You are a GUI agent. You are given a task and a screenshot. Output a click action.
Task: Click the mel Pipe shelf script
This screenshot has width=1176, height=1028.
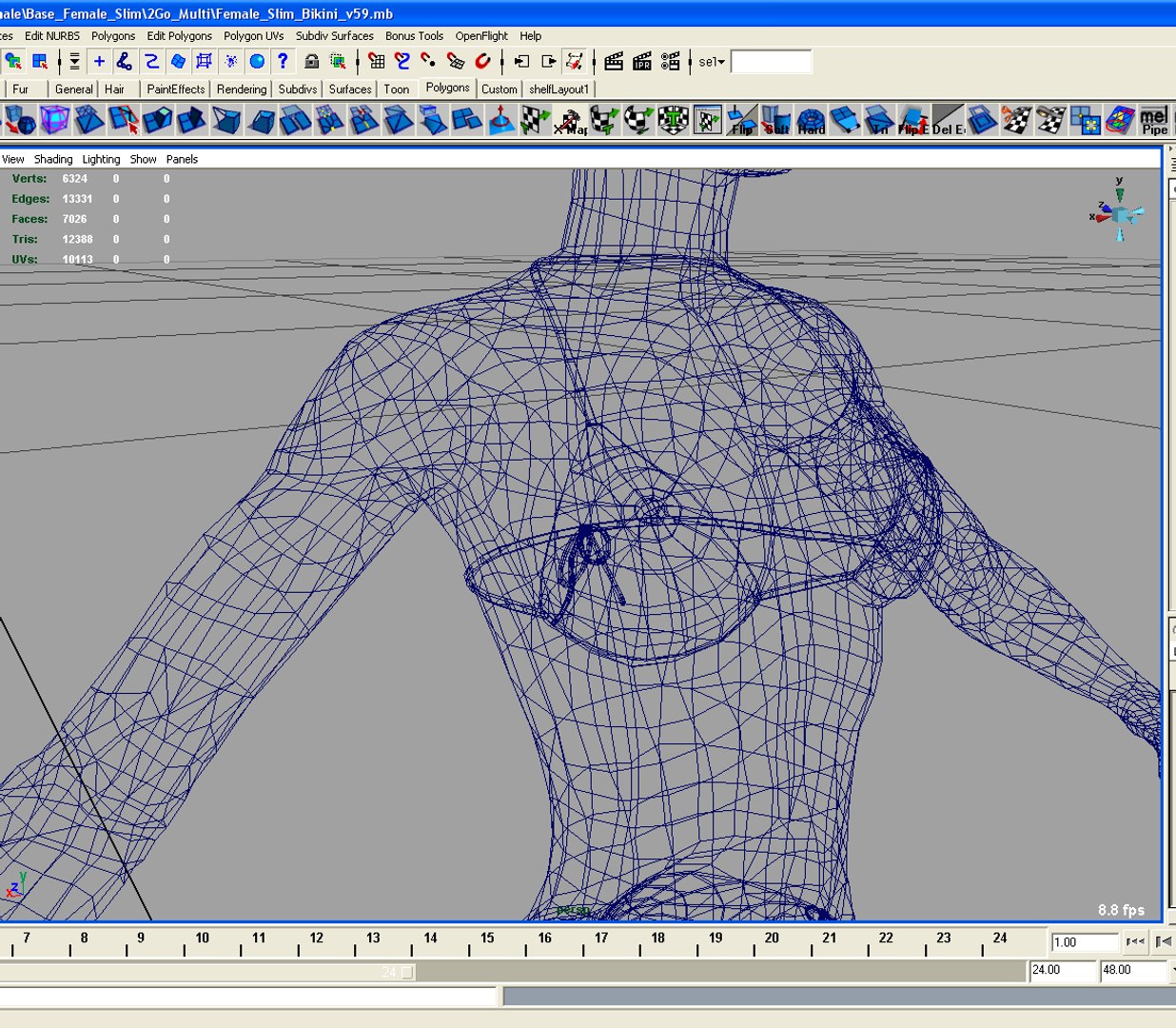point(1154,121)
